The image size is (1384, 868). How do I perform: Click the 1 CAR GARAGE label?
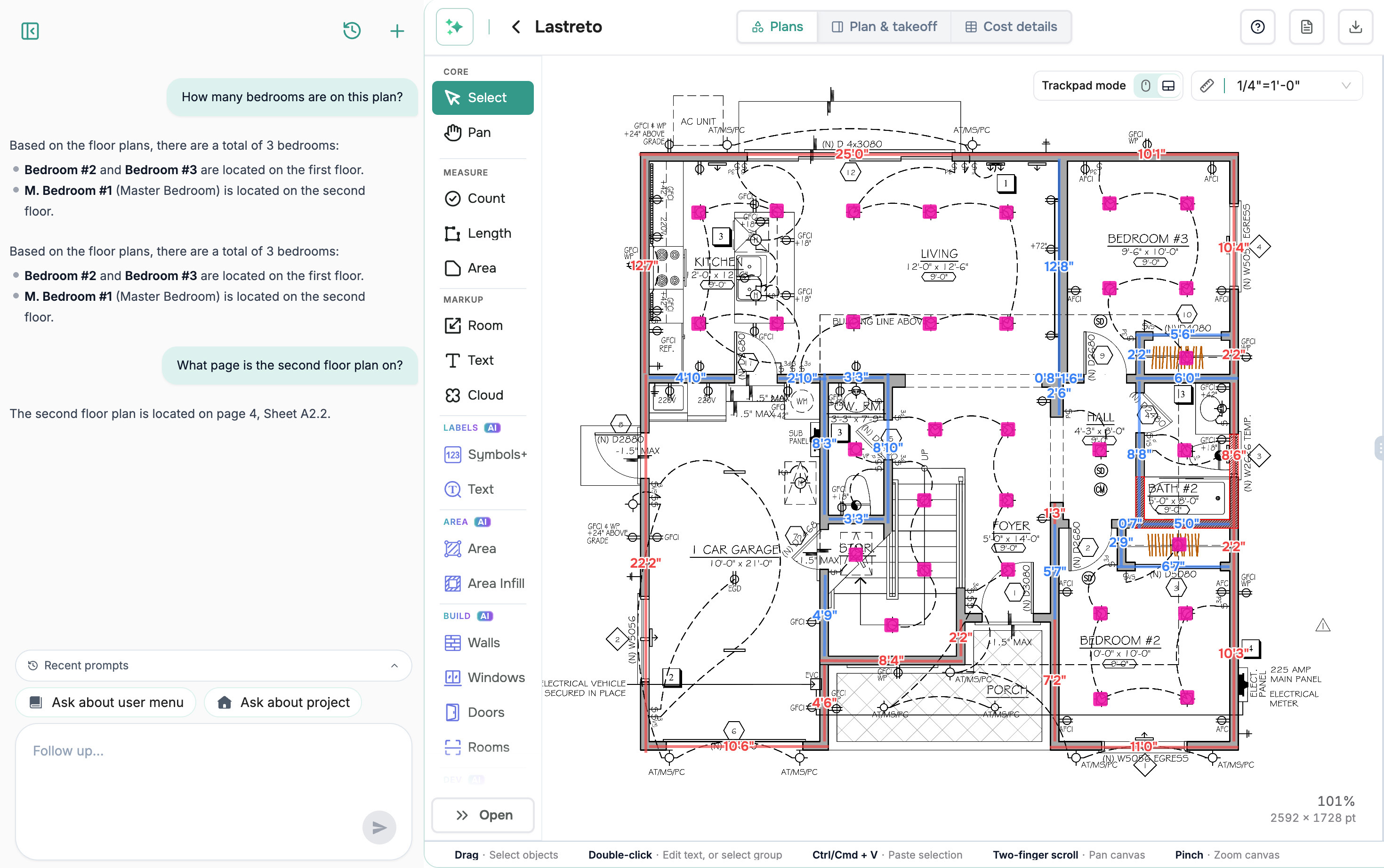pos(735,550)
